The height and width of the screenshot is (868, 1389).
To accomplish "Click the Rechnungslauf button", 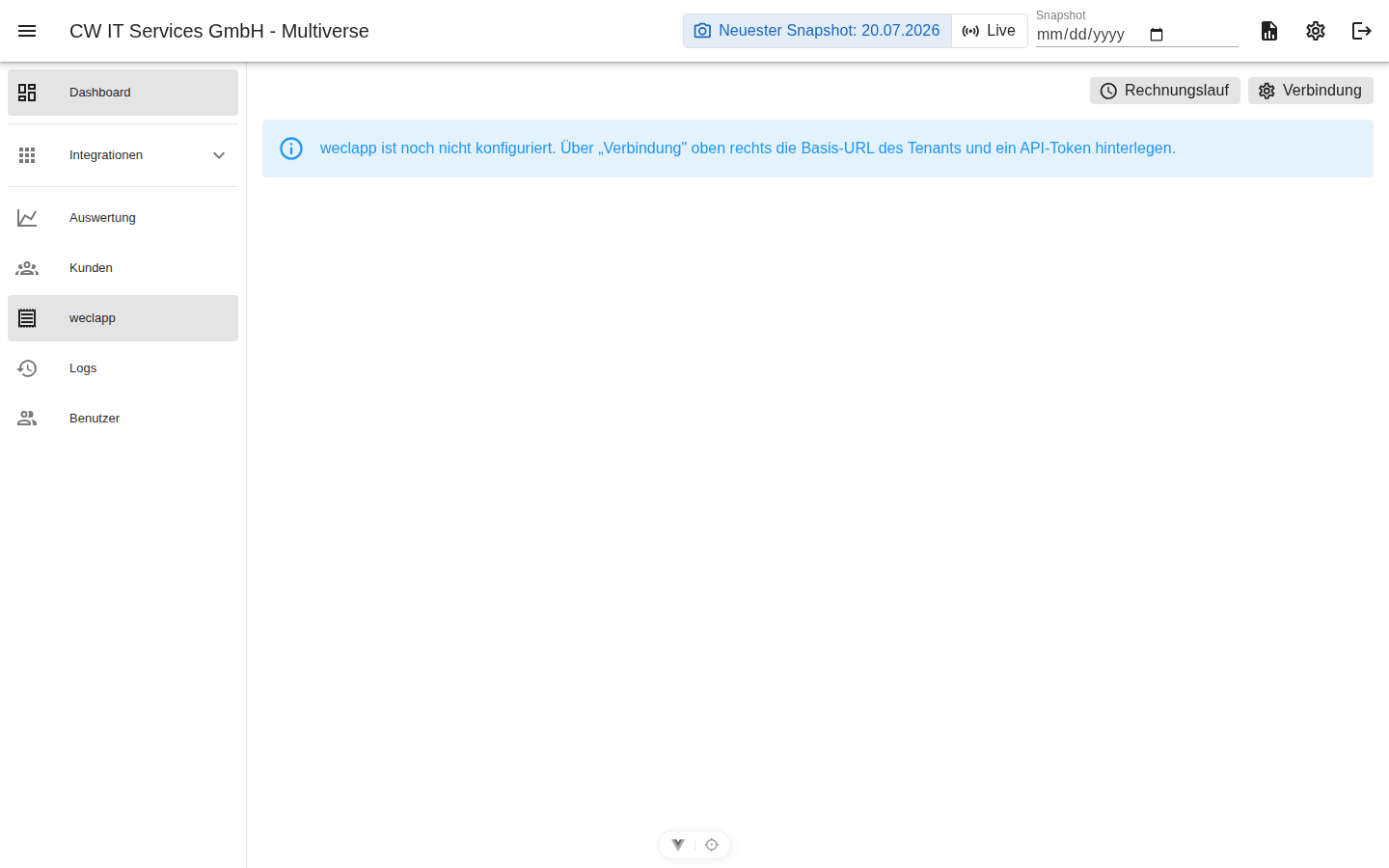I will coord(1165,91).
